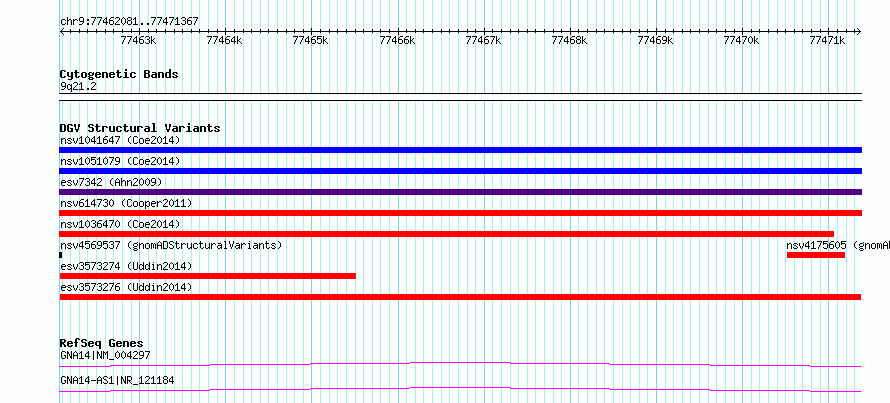The width and height of the screenshot is (890, 403).
Task: Click the short red bar for nsv4175605
Action: tap(816, 255)
